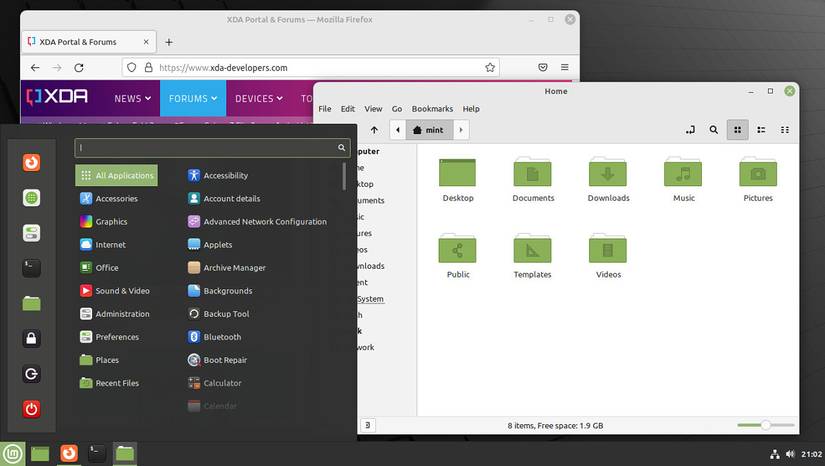Close the XDA Portal & Forums tab
The height and width of the screenshot is (466, 825).
click(146, 42)
